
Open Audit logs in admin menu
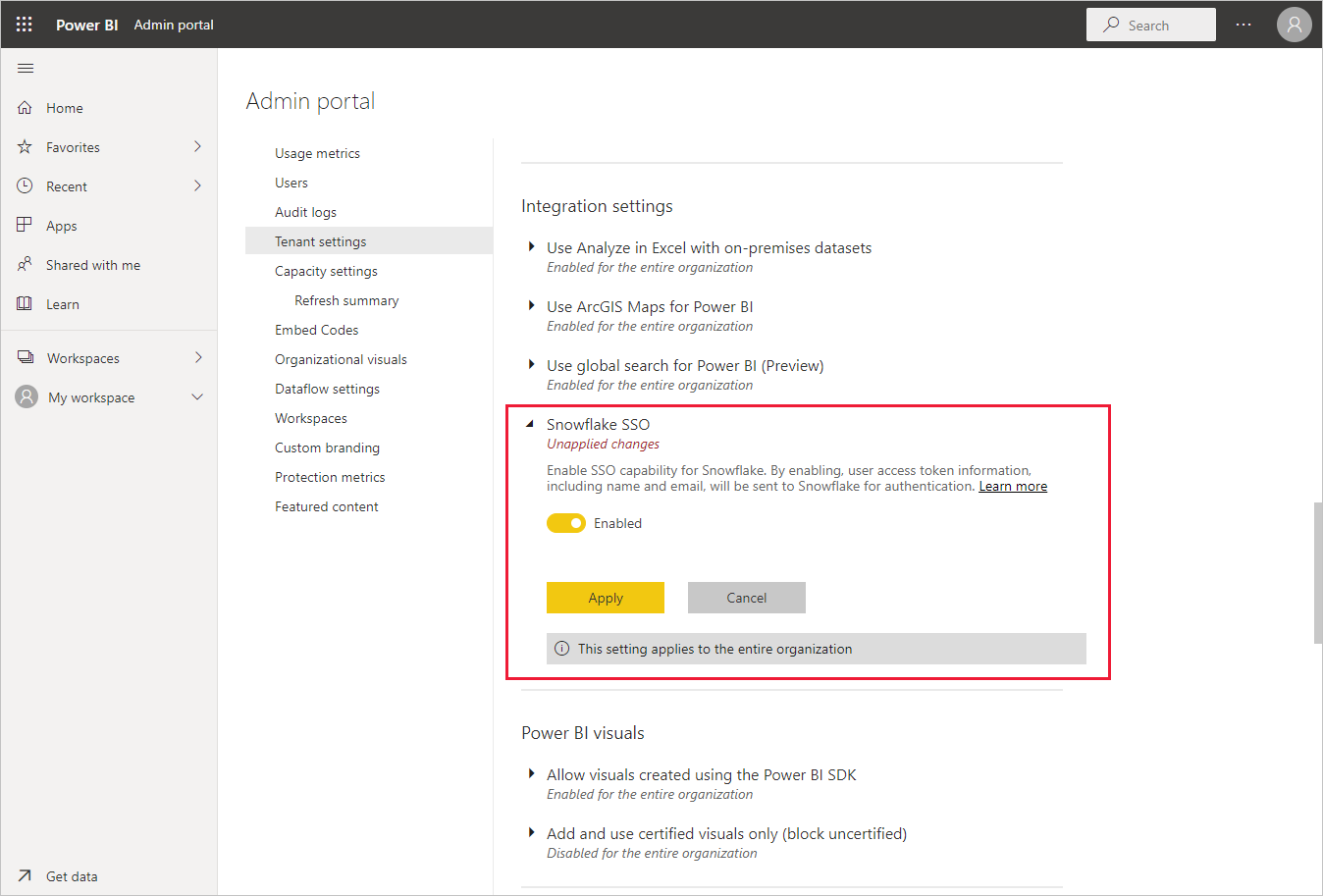coord(305,212)
